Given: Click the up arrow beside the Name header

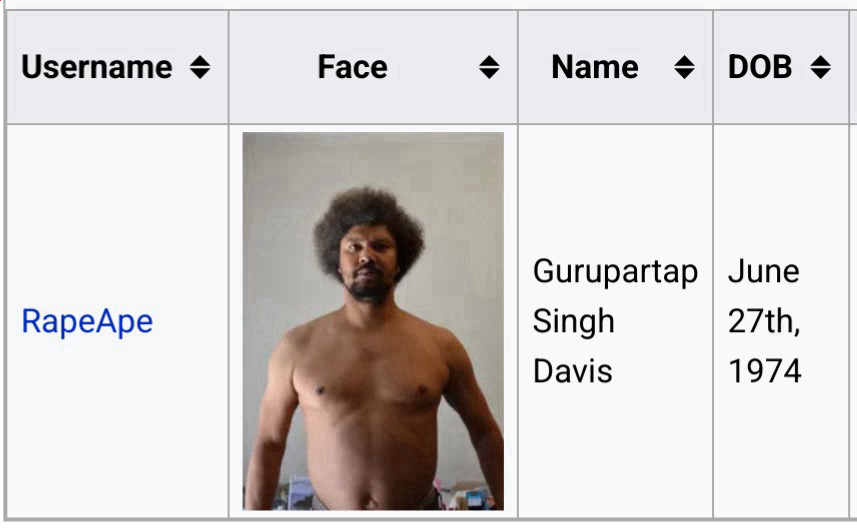Looking at the screenshot, I should coord(684,60).
